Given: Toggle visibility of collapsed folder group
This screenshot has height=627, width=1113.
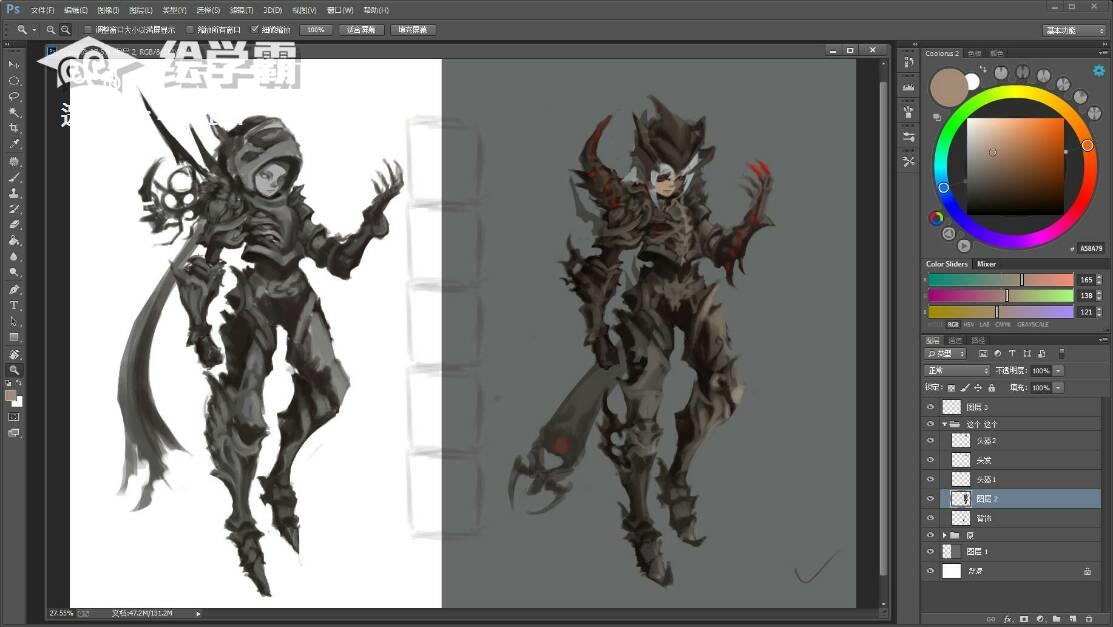Looking at the screenshot, I should pyautogui.click(x=930, y=535).
